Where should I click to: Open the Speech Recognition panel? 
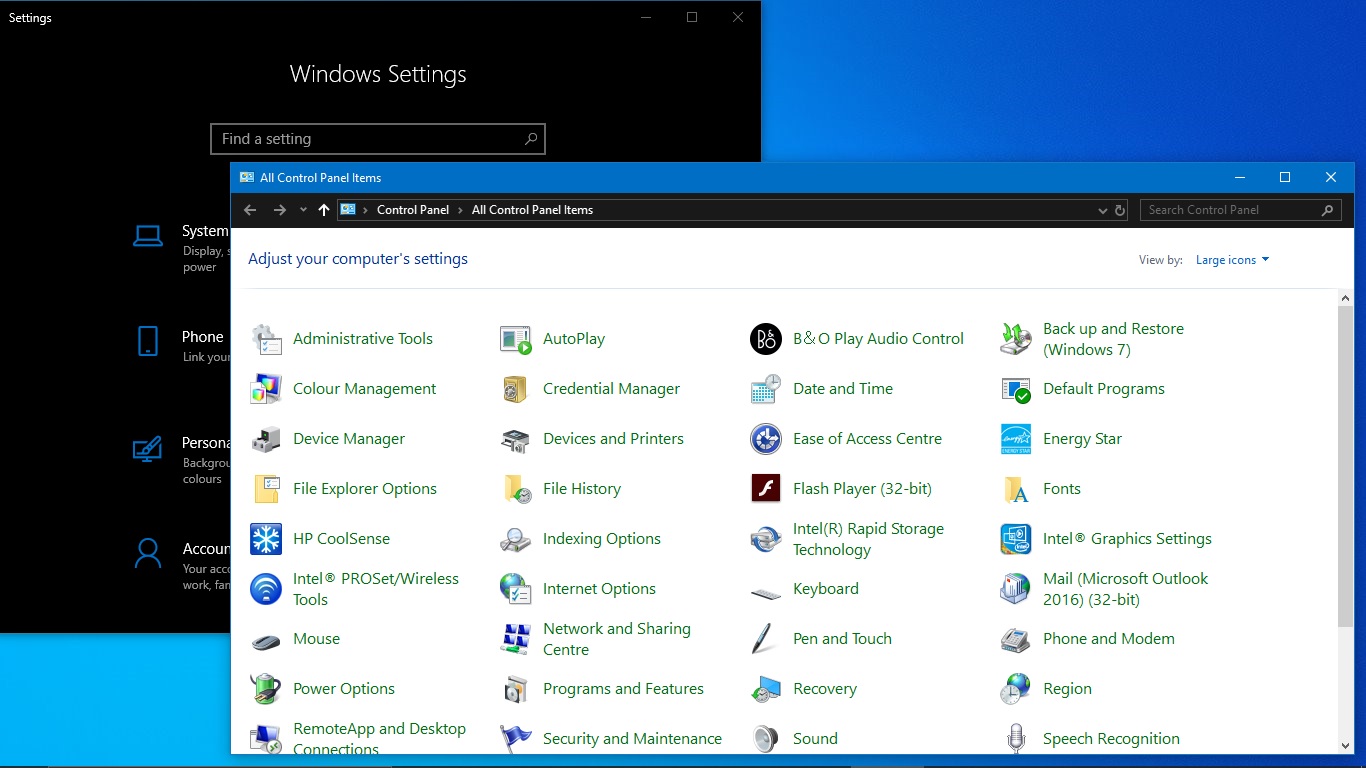point(1111,738)
